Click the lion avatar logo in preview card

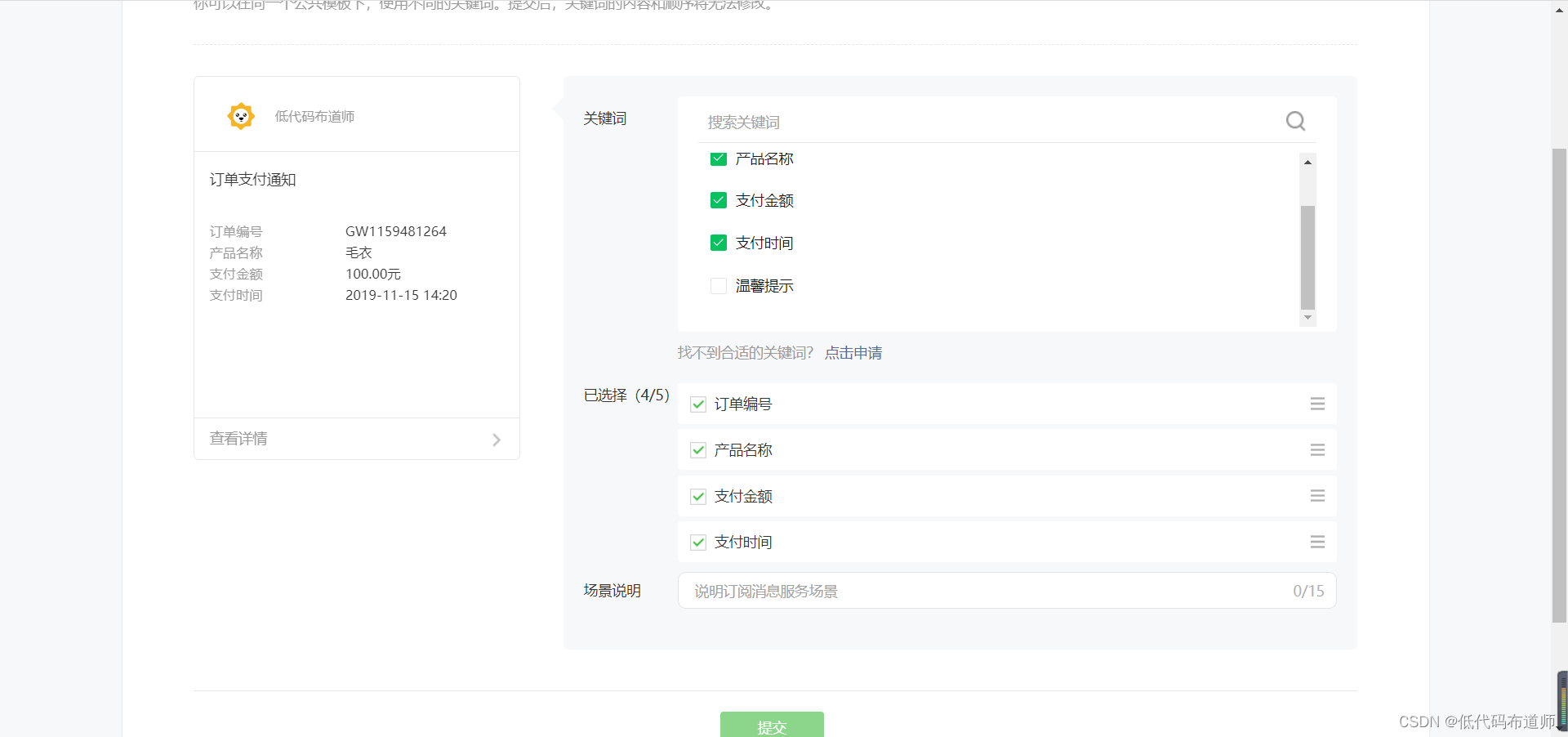pos(241,116)
